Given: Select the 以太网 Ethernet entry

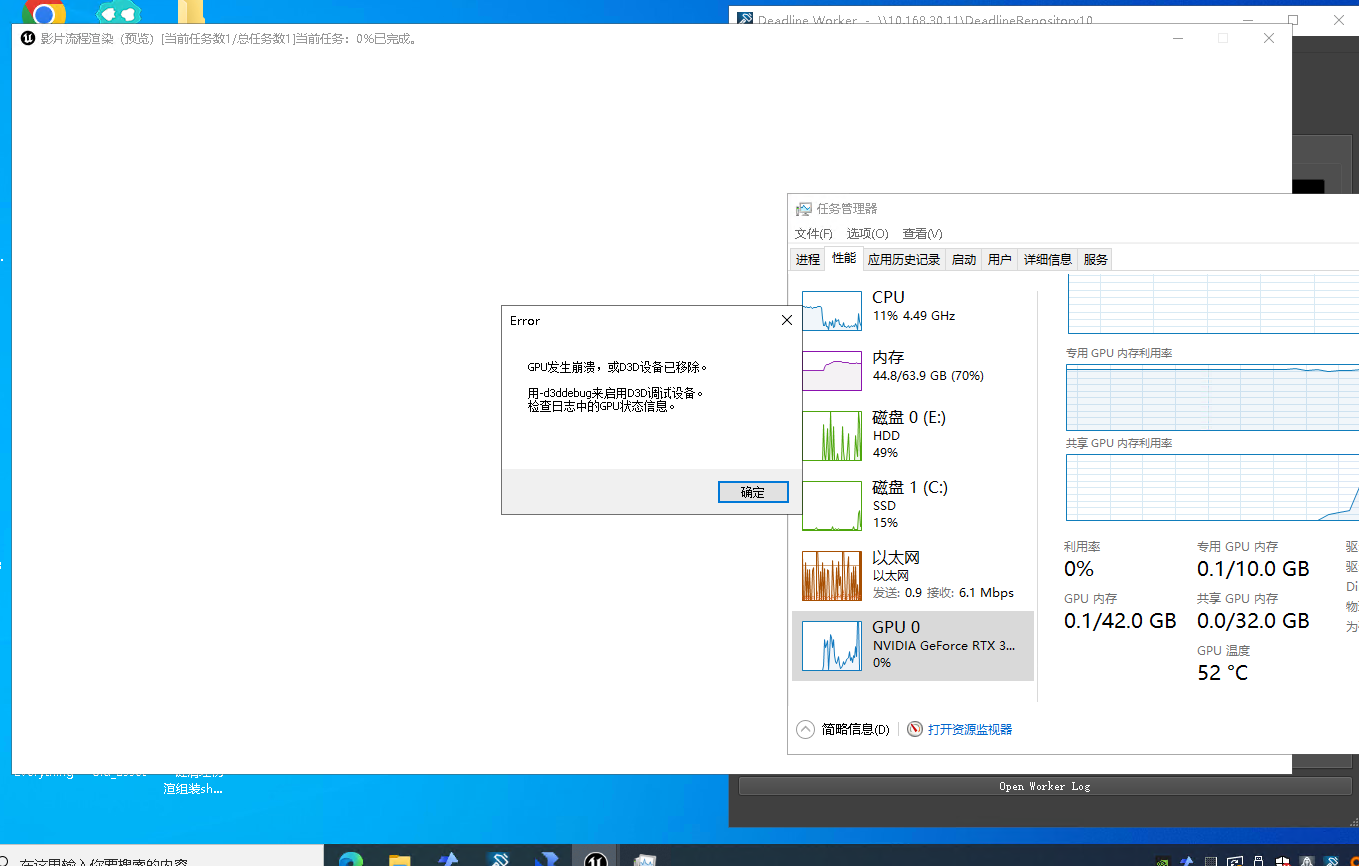Looking at the screenshot, I should tap(912, 575).
